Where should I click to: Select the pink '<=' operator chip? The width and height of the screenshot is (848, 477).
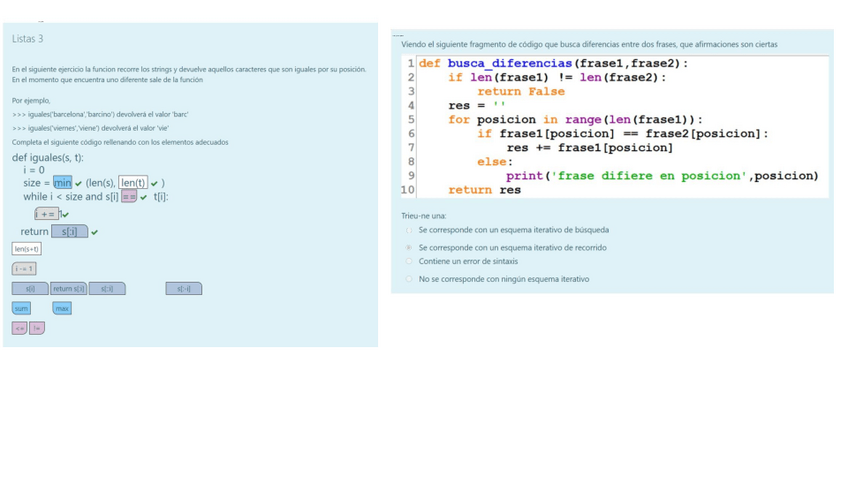(x=19, y=328)
